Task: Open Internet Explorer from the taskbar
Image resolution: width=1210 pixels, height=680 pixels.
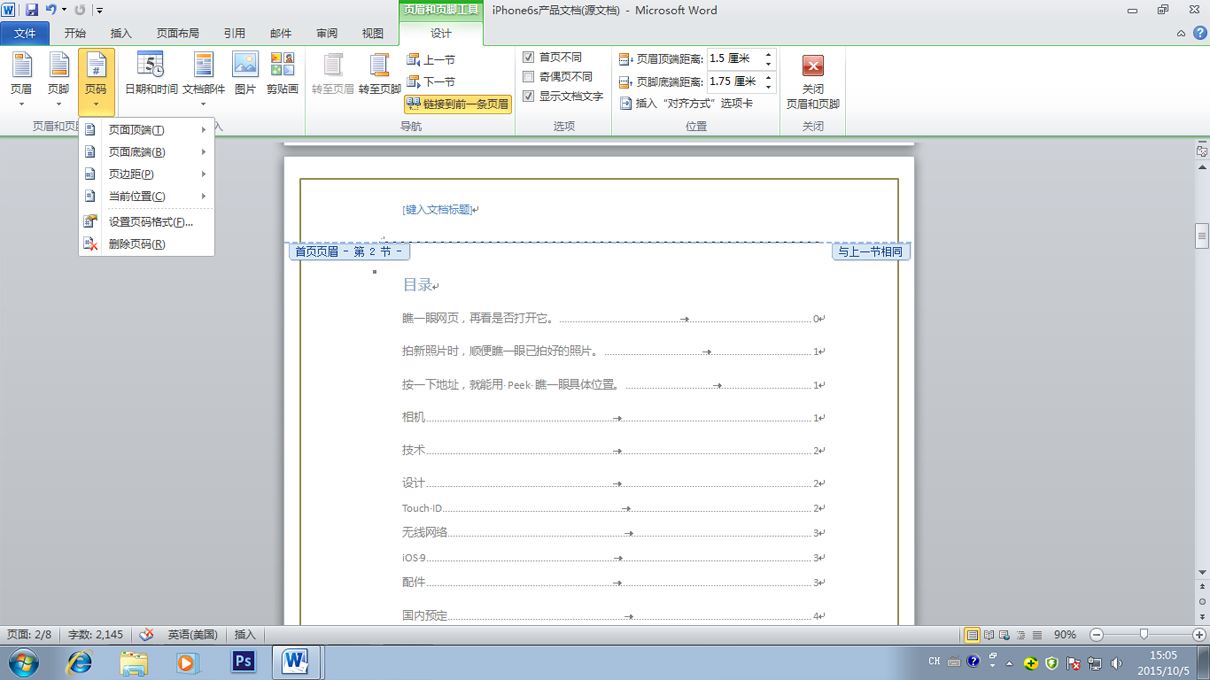Action: tap(79, 661)
